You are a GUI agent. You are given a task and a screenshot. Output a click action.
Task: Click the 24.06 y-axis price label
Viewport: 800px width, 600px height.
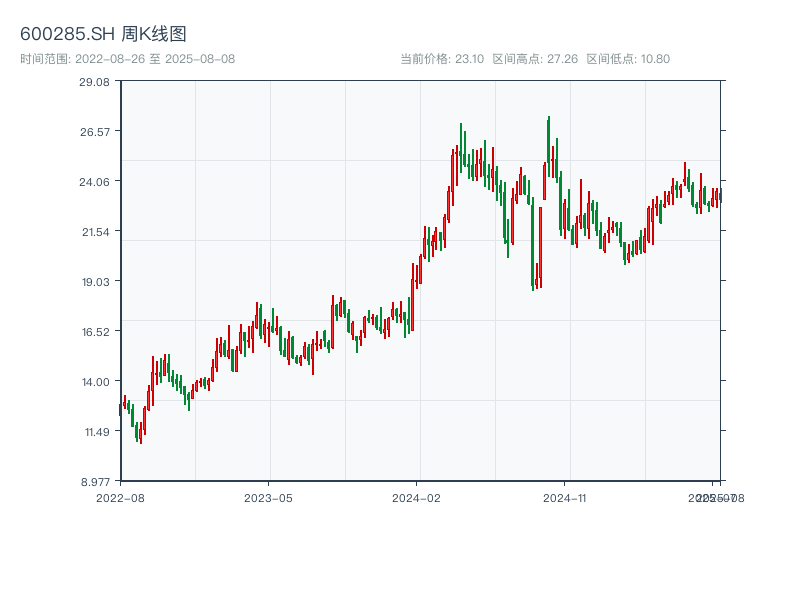pos(94,182)
